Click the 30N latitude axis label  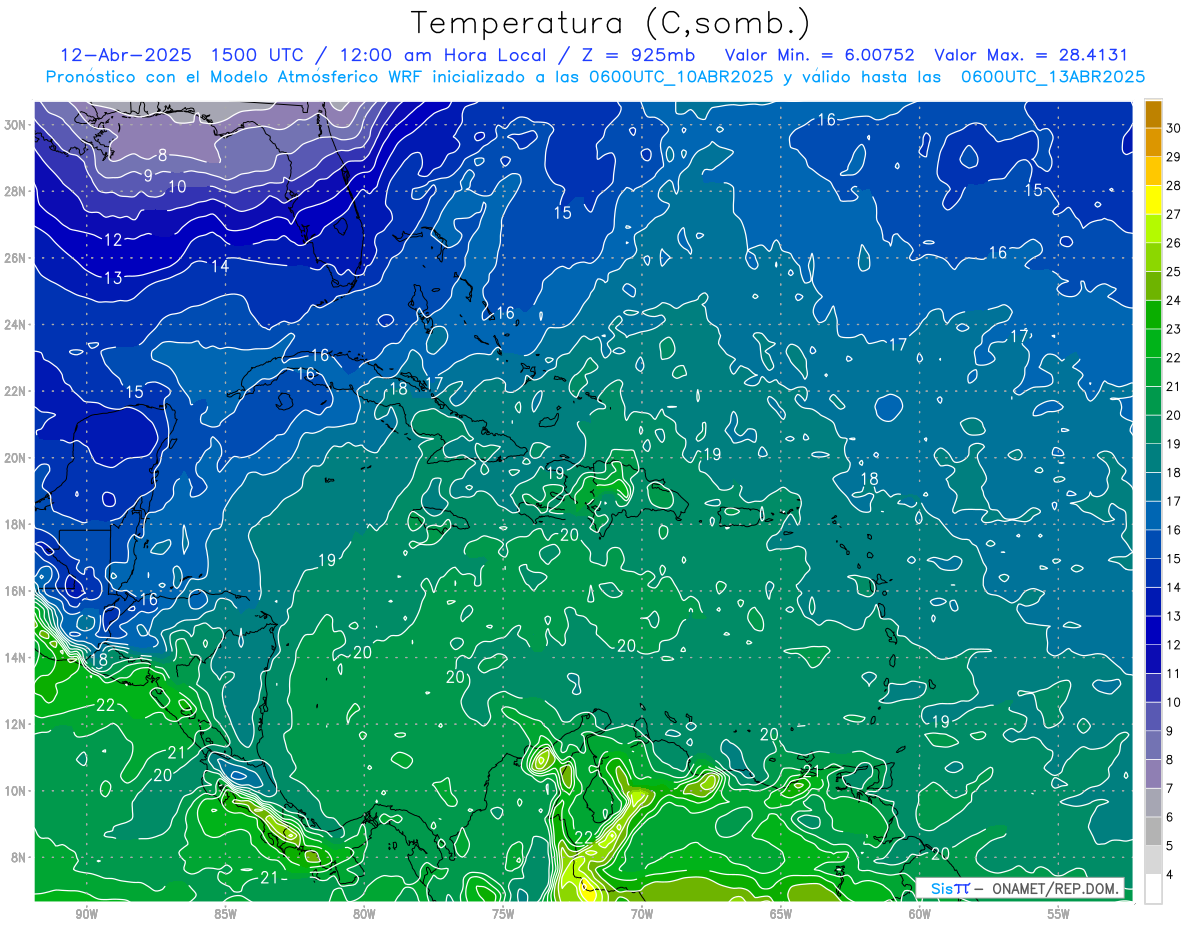coord(15,124)
